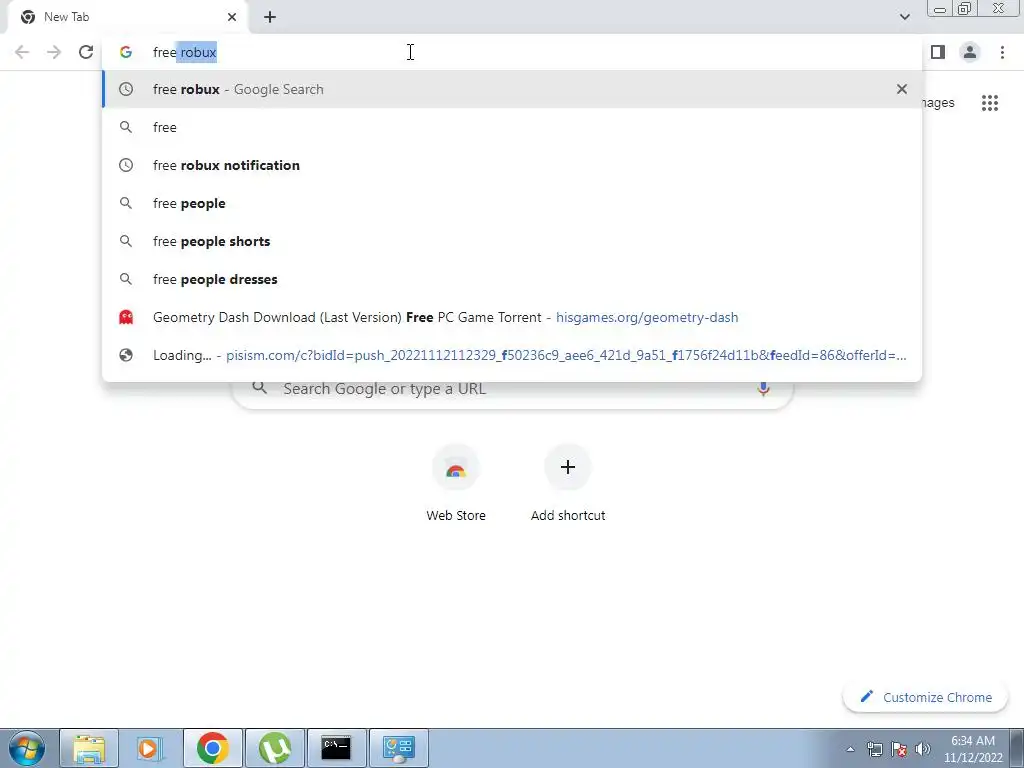Choose 'free robux - Google Search' suggestion
This screenshot has height=768, width=1024.
point(512,89)
